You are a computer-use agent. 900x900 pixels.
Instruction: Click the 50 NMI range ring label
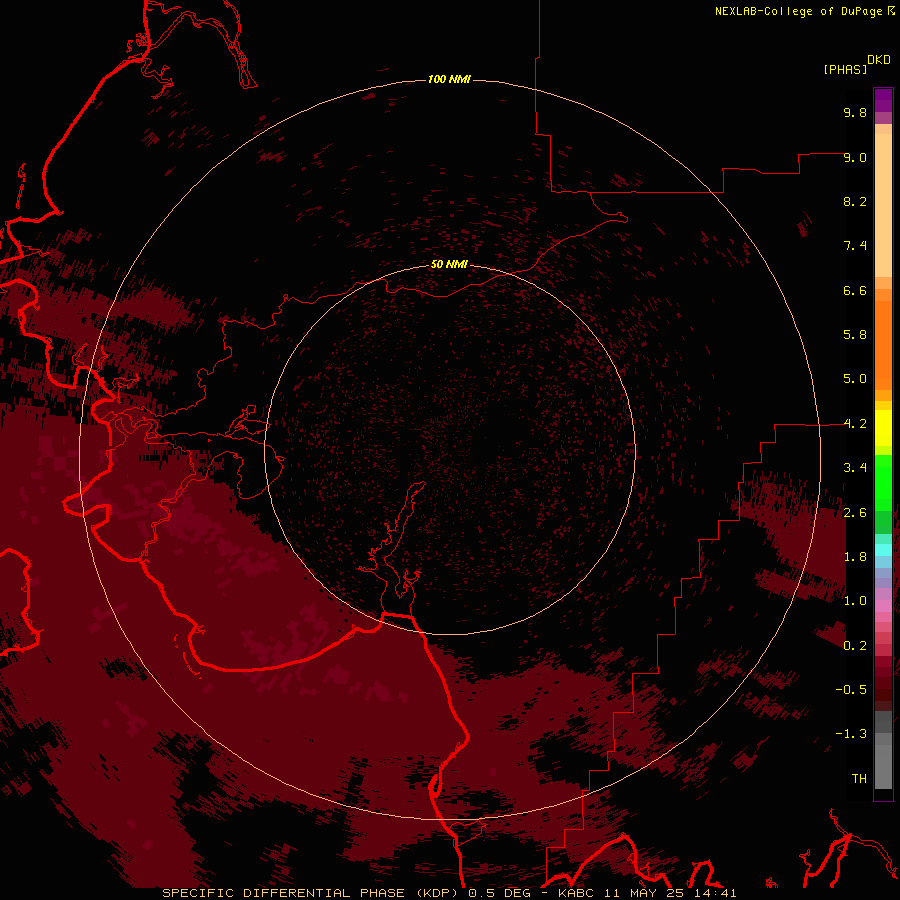[x=449, y=264]
